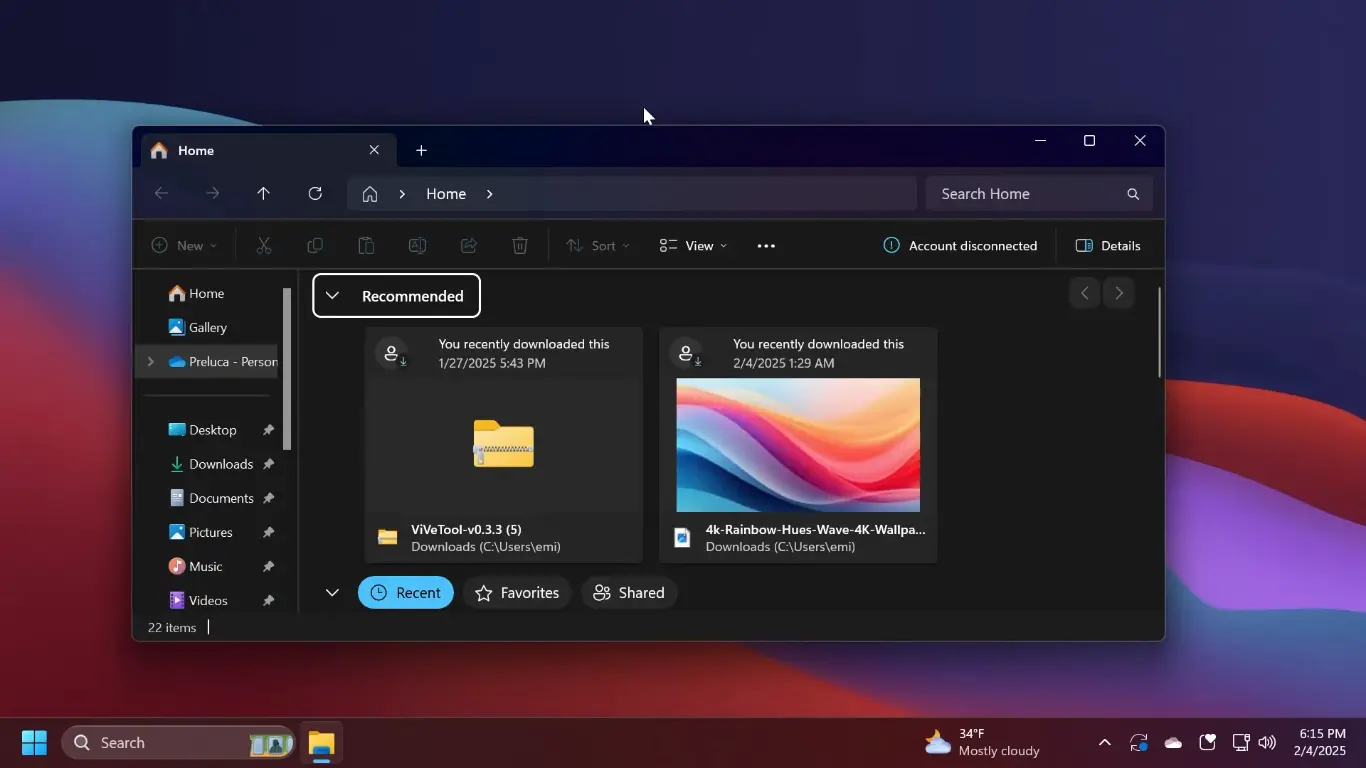Select the ViVeTool-v0.3.3 (5) zipped folder thumbnail

click(x=503, y=444)
